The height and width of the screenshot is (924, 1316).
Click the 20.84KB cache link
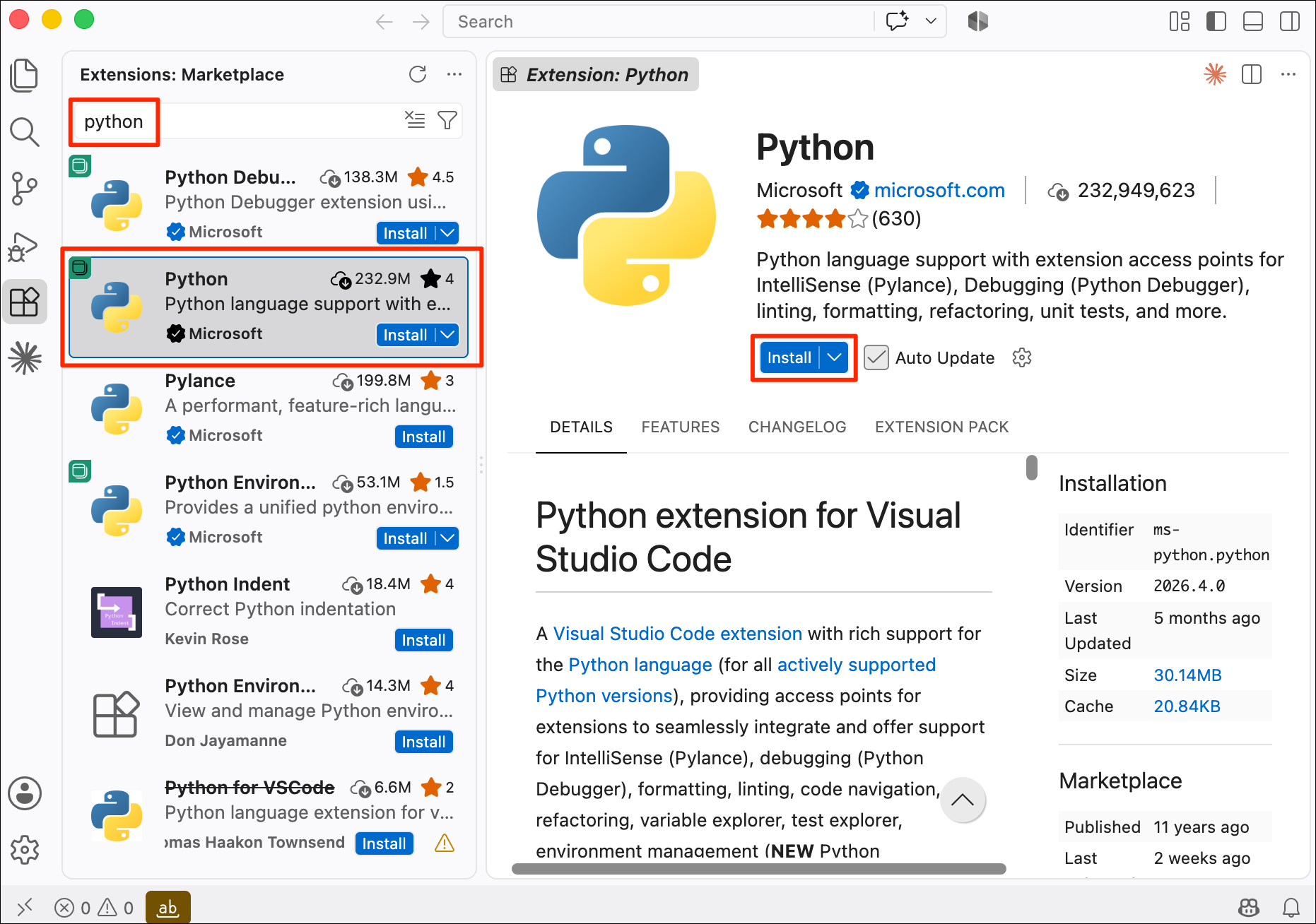click(1187, 706)
